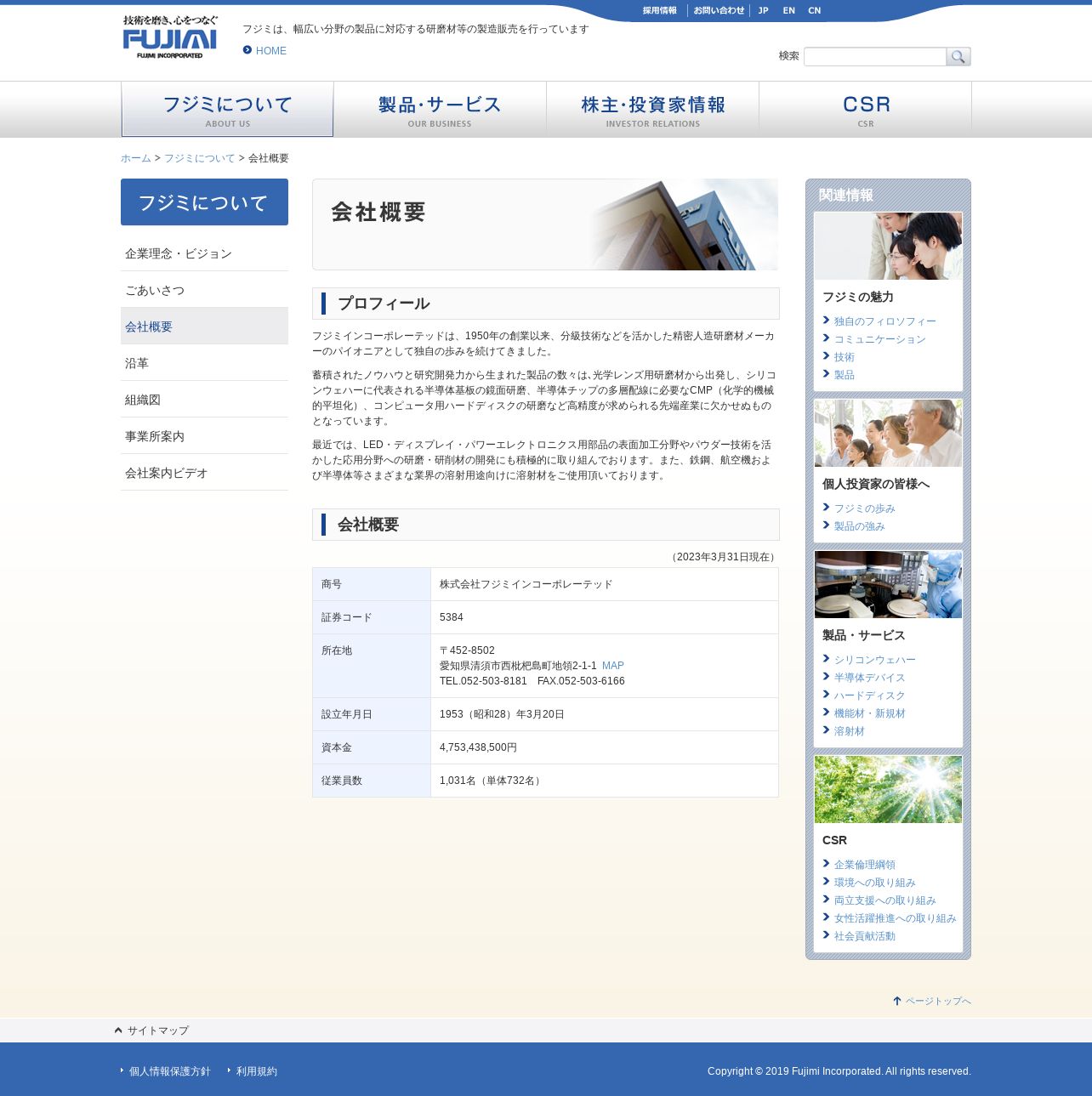Click the CSR green forest thumbnail

[888, 789]
